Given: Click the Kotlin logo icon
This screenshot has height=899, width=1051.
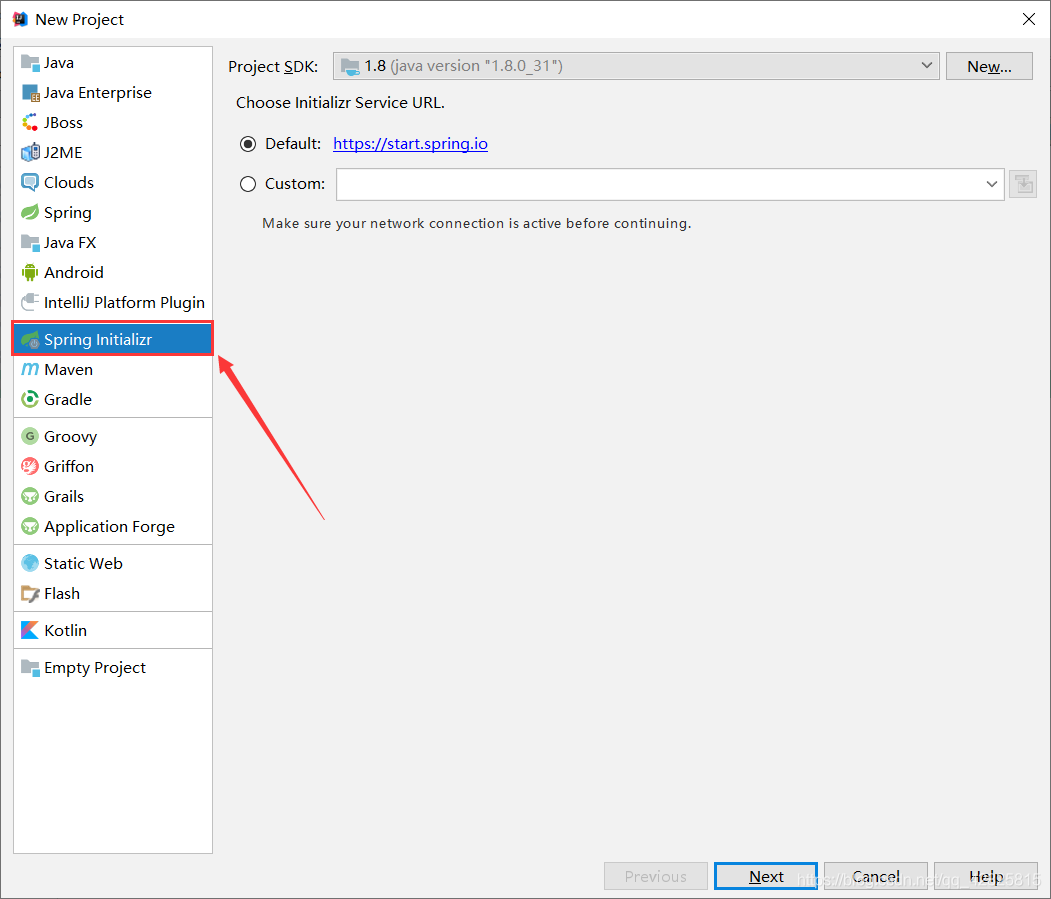Looking at the screenshot, I should (30, 631).
